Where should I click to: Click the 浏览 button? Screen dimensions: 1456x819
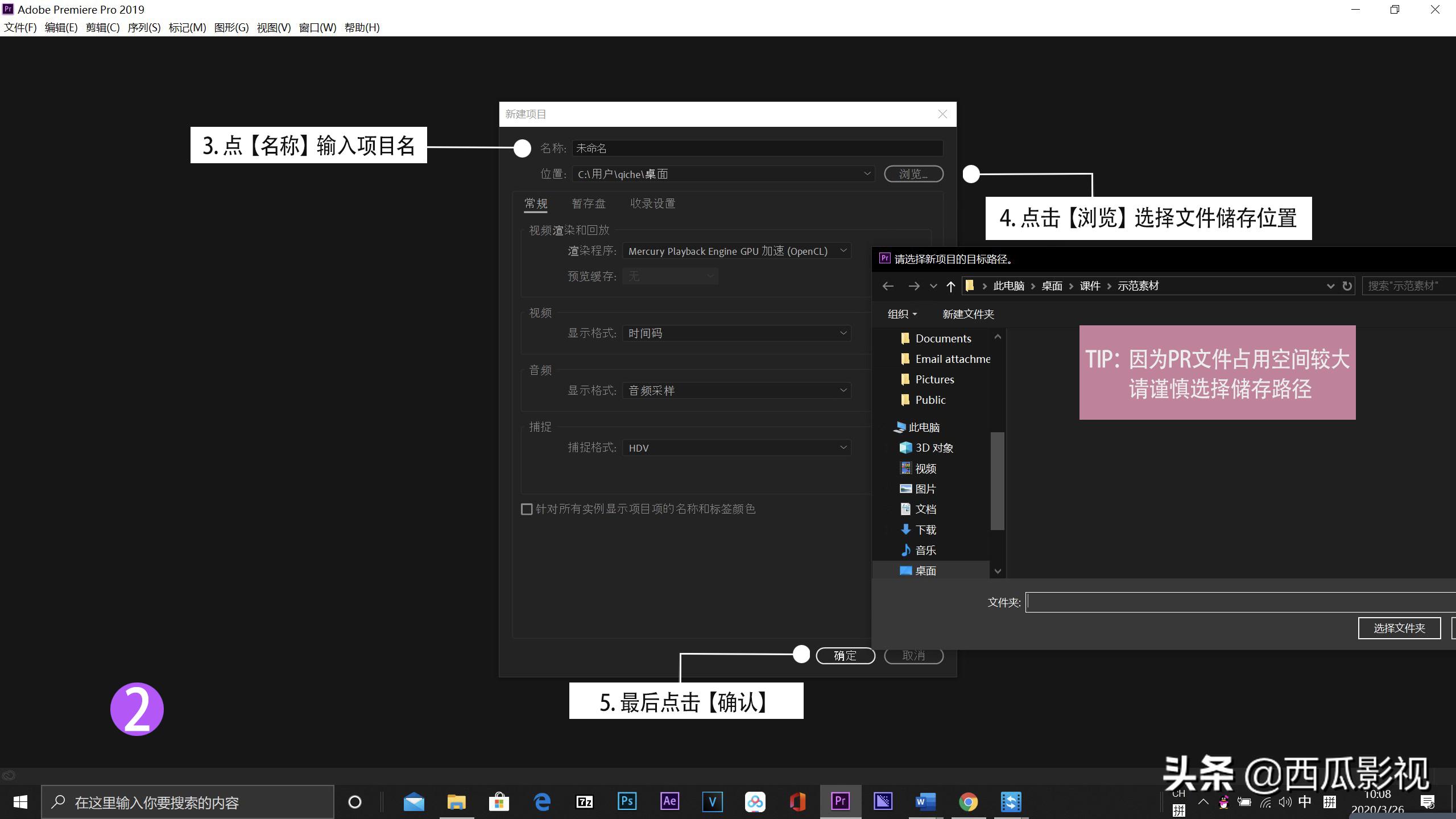913,174
